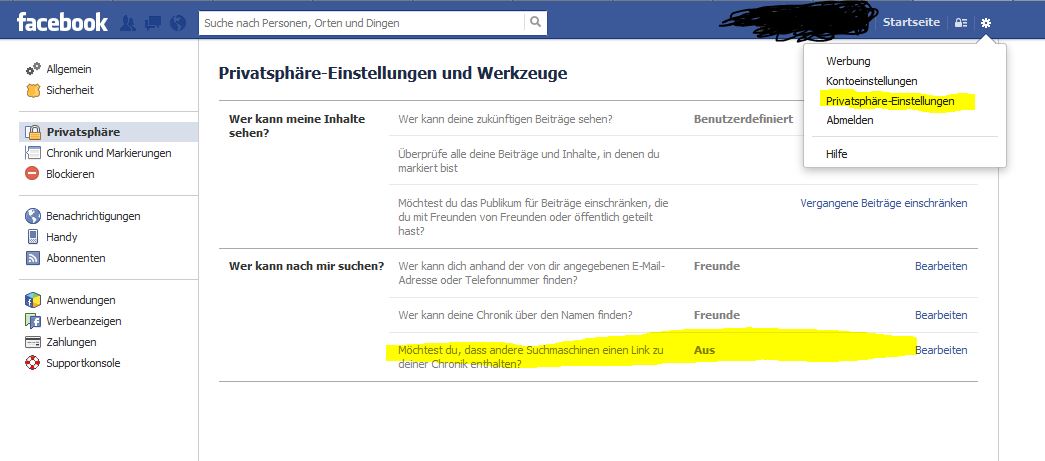Click 'Wer kann nach mir suchen?' heading
The width and height of the screenshot is (1045, 461).
point(307,266)
